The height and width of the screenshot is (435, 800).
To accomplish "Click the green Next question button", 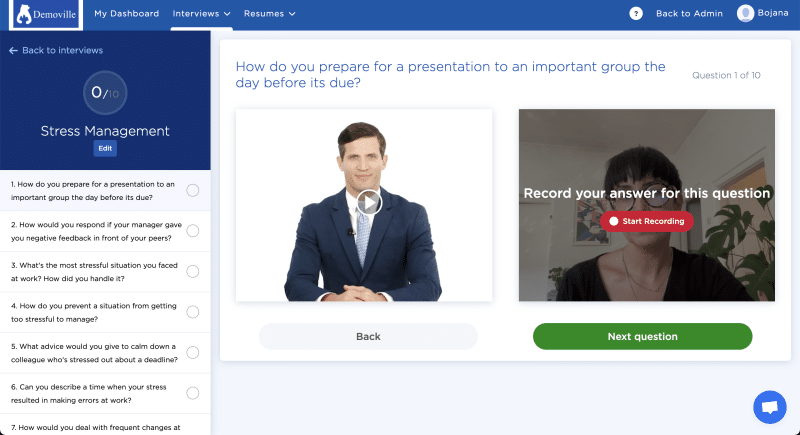I will pos(642,336).
